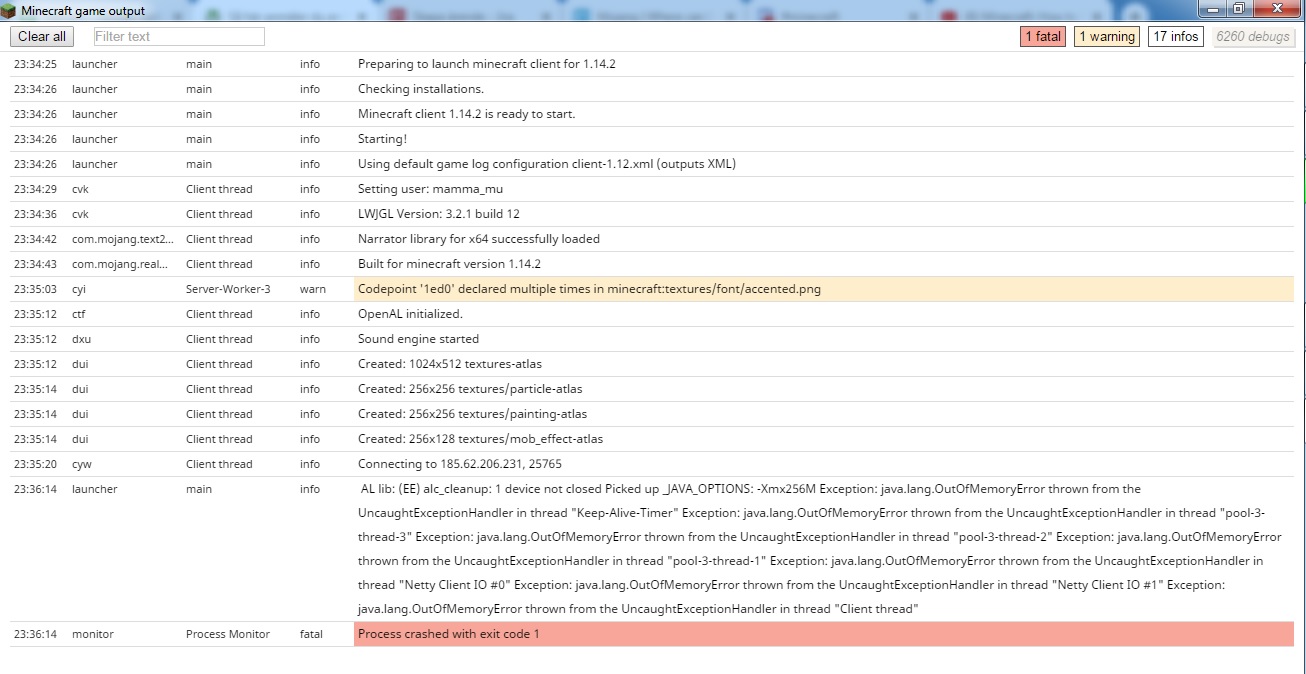This screenshot has width=1306, height=674.
Task: Select the 'LWJGL Version: 3.2.1 build 12' entry
Action: click(x=438, y=214)
